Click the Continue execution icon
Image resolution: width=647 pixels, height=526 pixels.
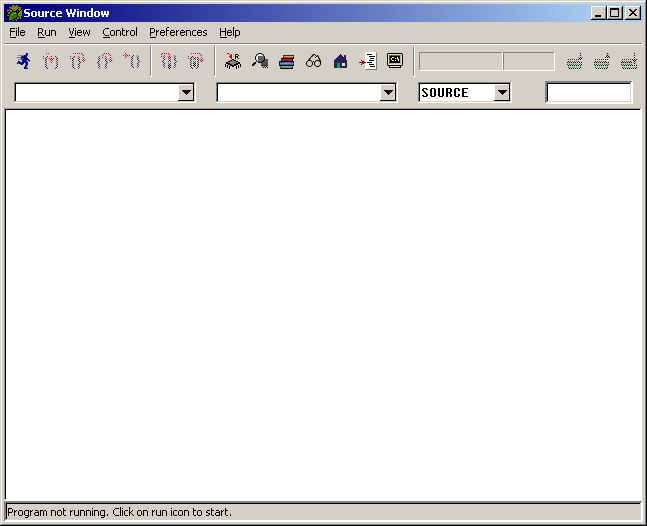tap(132, 61)
